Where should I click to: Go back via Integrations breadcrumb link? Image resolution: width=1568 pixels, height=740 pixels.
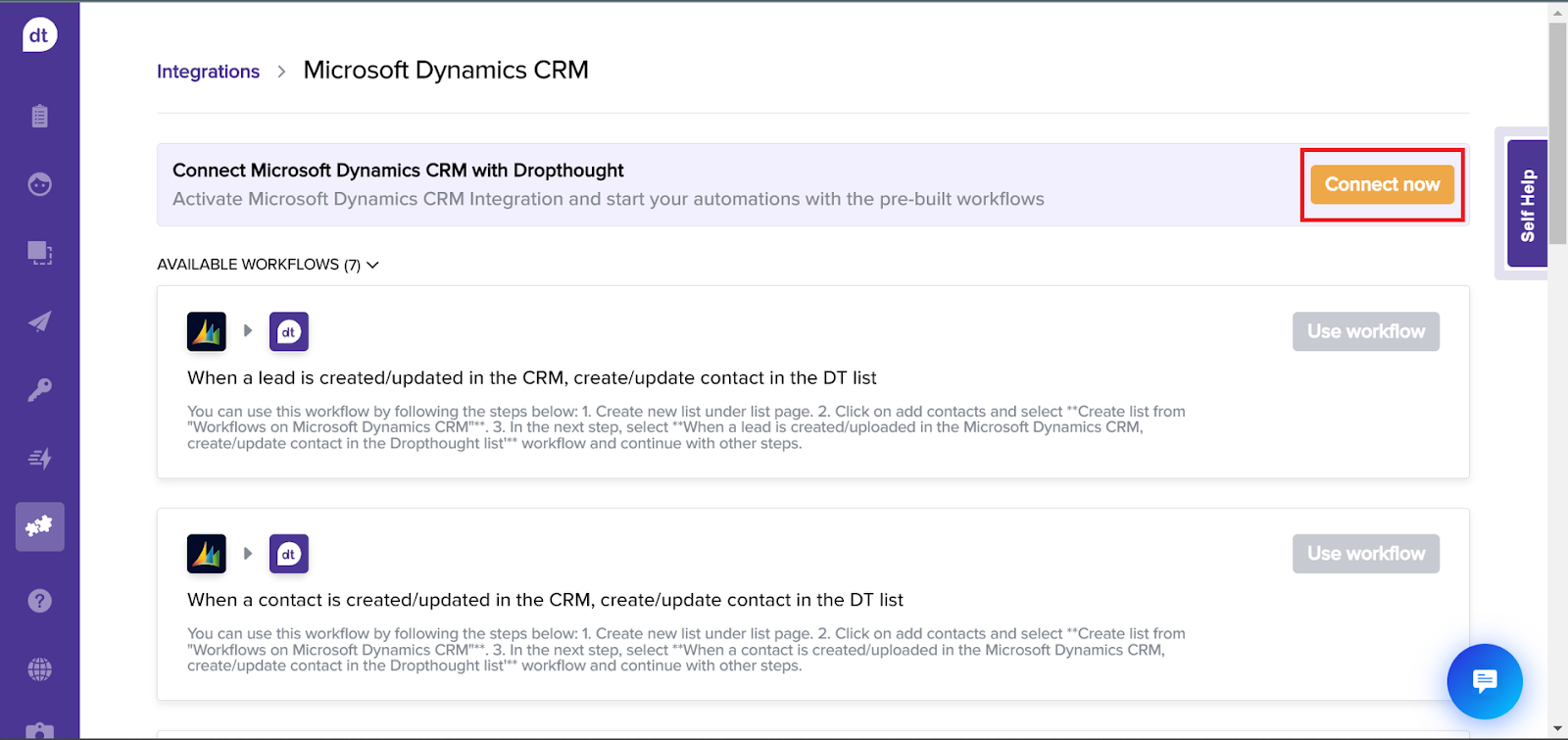tap(208, 72)
